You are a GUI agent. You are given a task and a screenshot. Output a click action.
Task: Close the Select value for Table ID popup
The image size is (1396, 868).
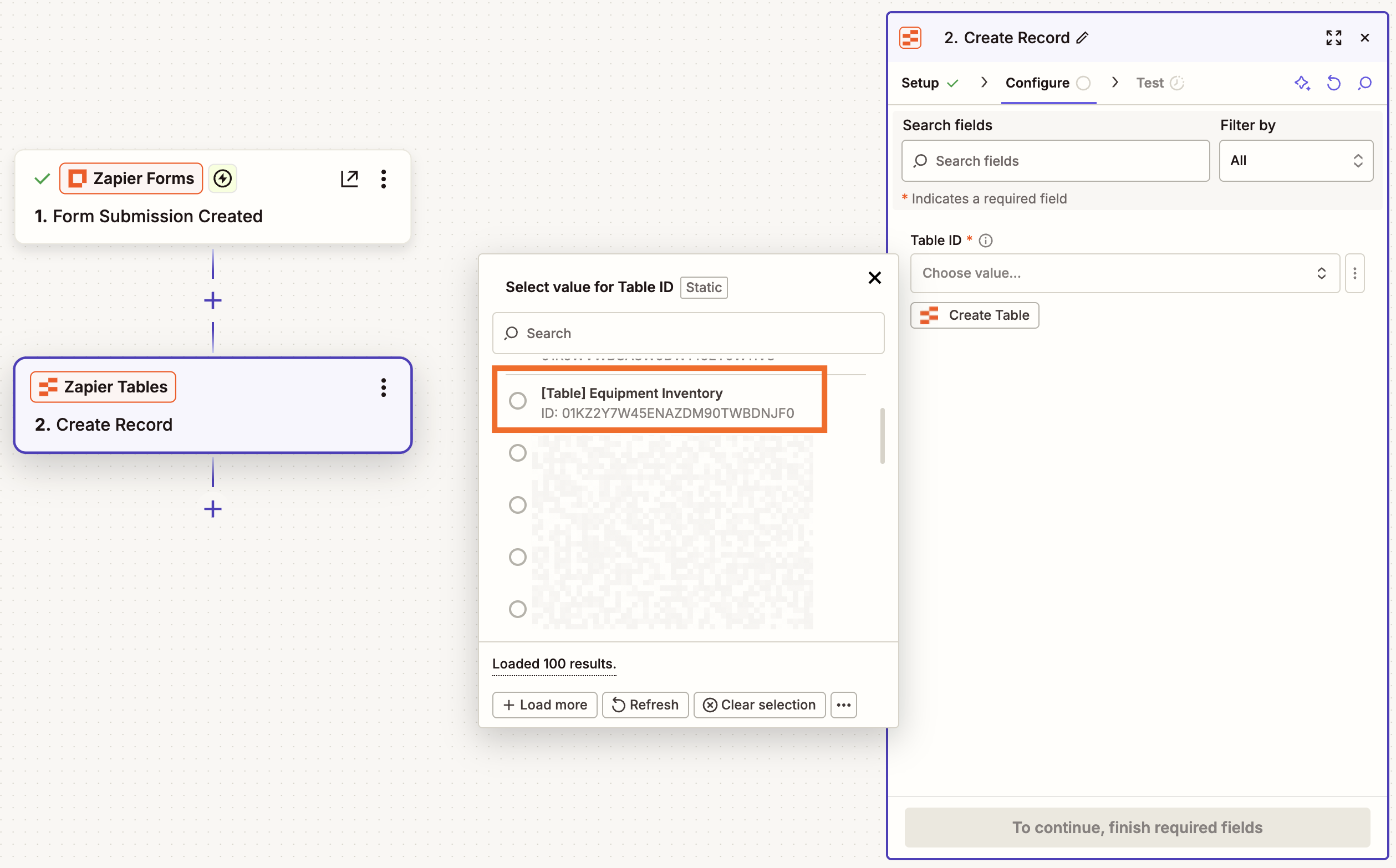pos(874,278)
